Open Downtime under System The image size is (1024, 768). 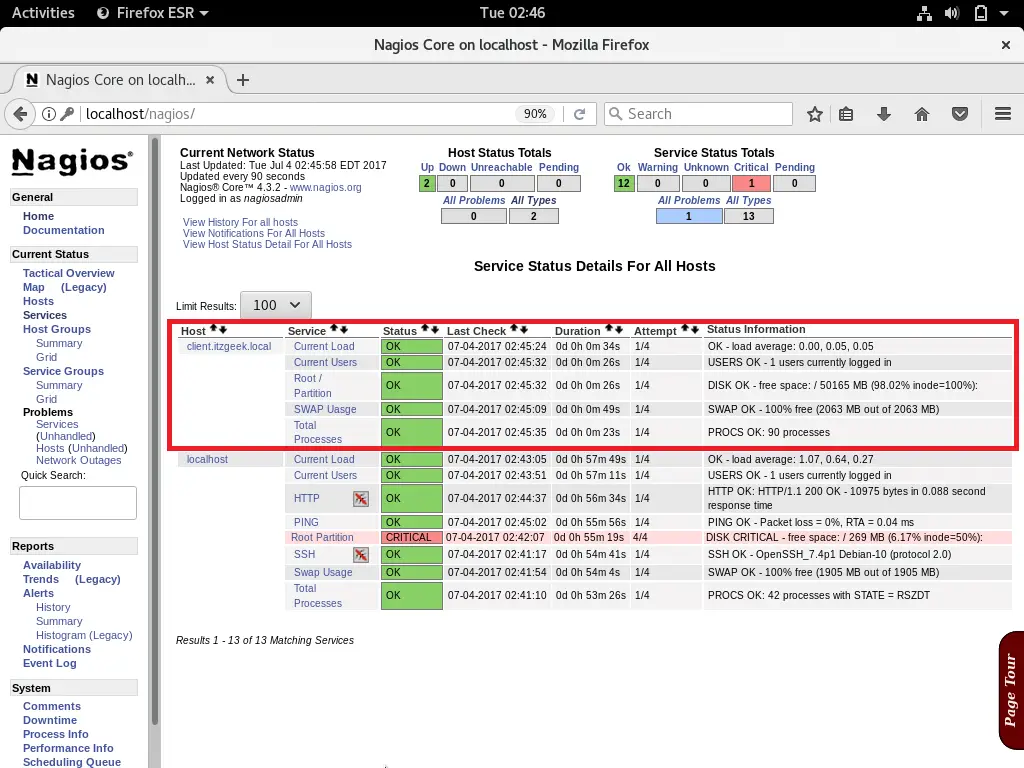pyautogui.click(x=50, y=720)
